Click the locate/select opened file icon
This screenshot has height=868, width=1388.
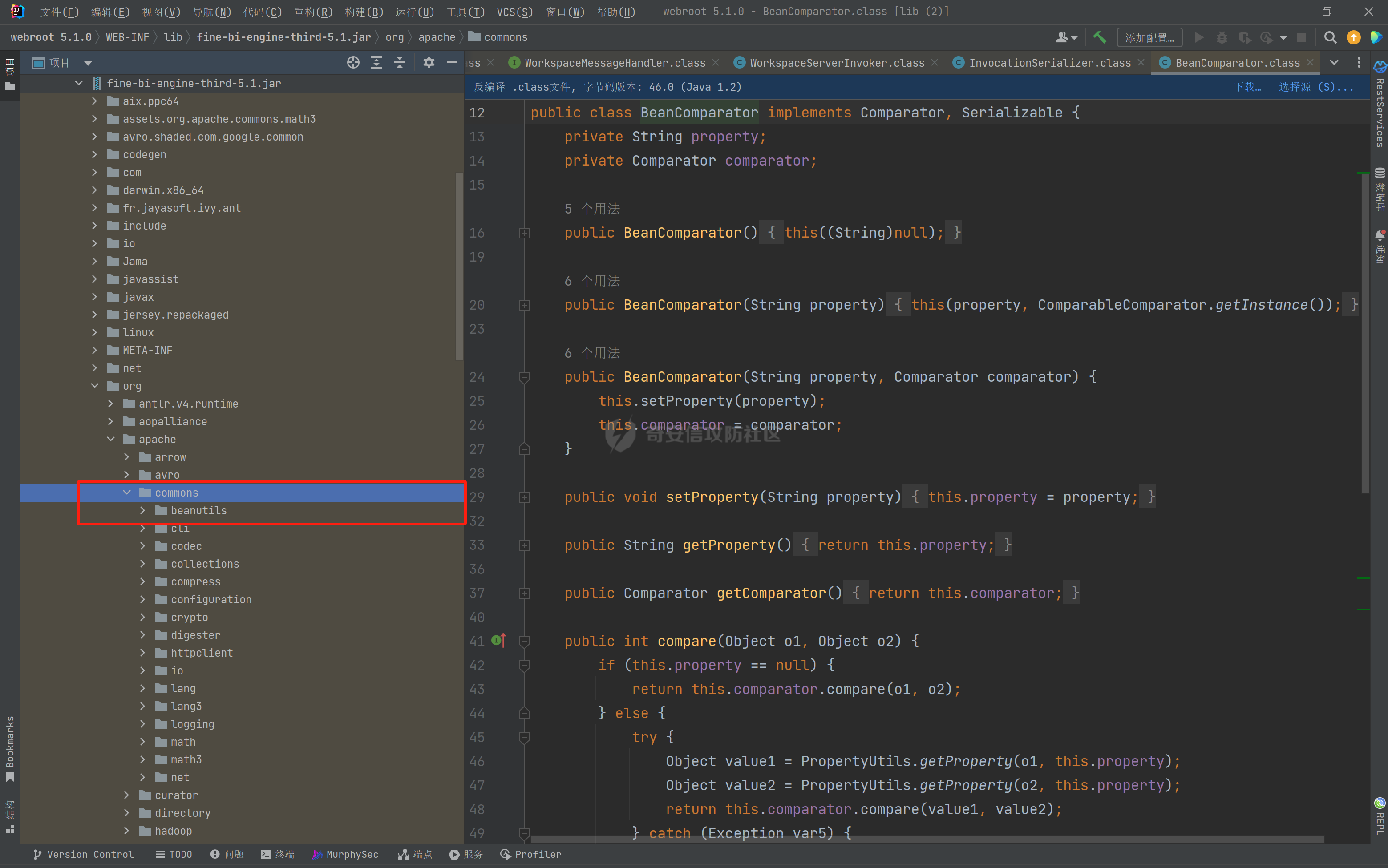[353, 63]
